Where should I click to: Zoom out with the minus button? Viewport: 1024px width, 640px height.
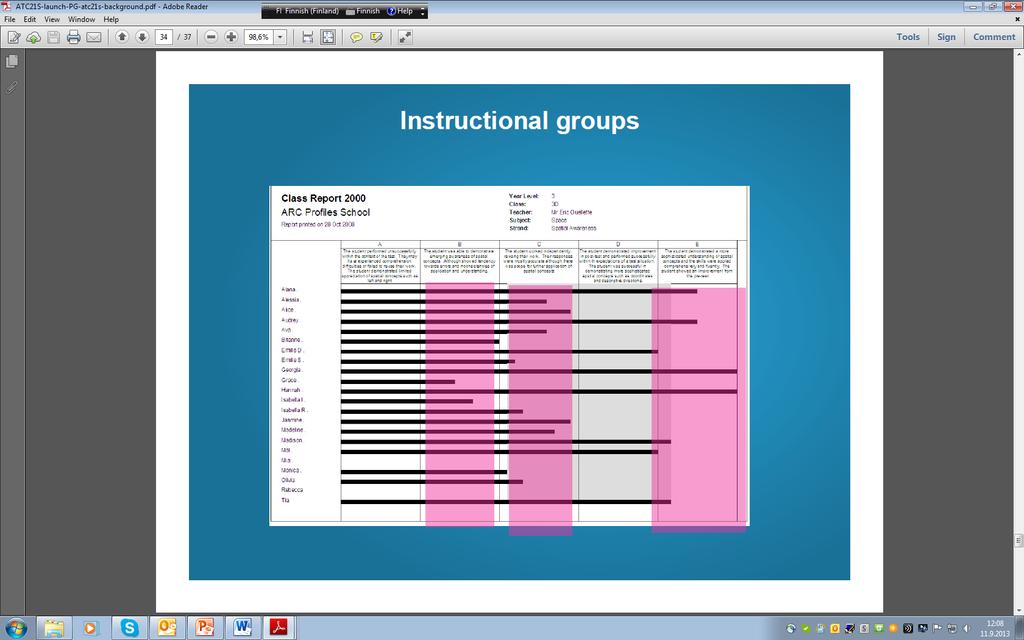tap(211, 37)
